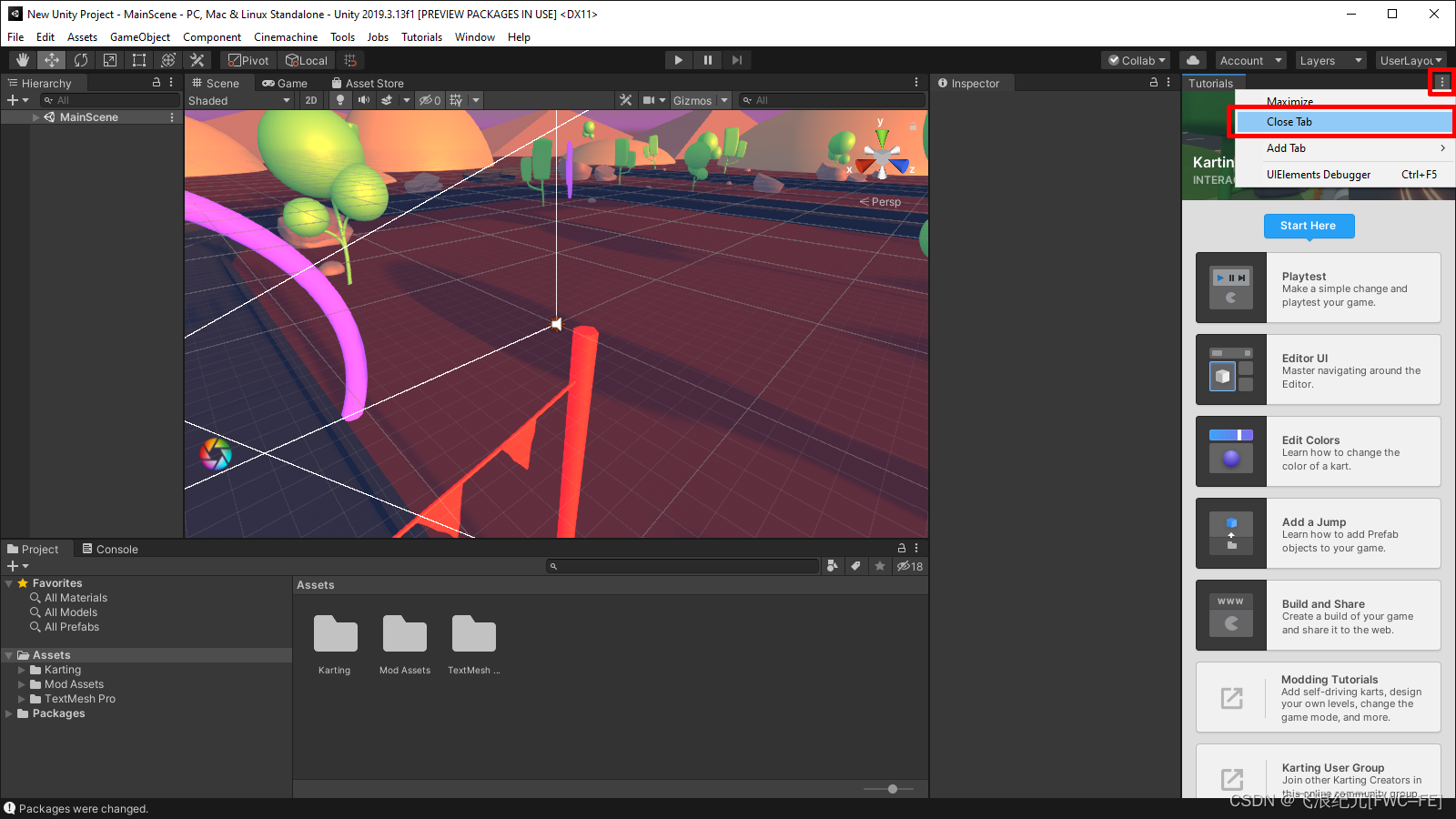The height and width of the screenshot is (819, 1456).
Task: Click the Pause button
Action: 707,60
